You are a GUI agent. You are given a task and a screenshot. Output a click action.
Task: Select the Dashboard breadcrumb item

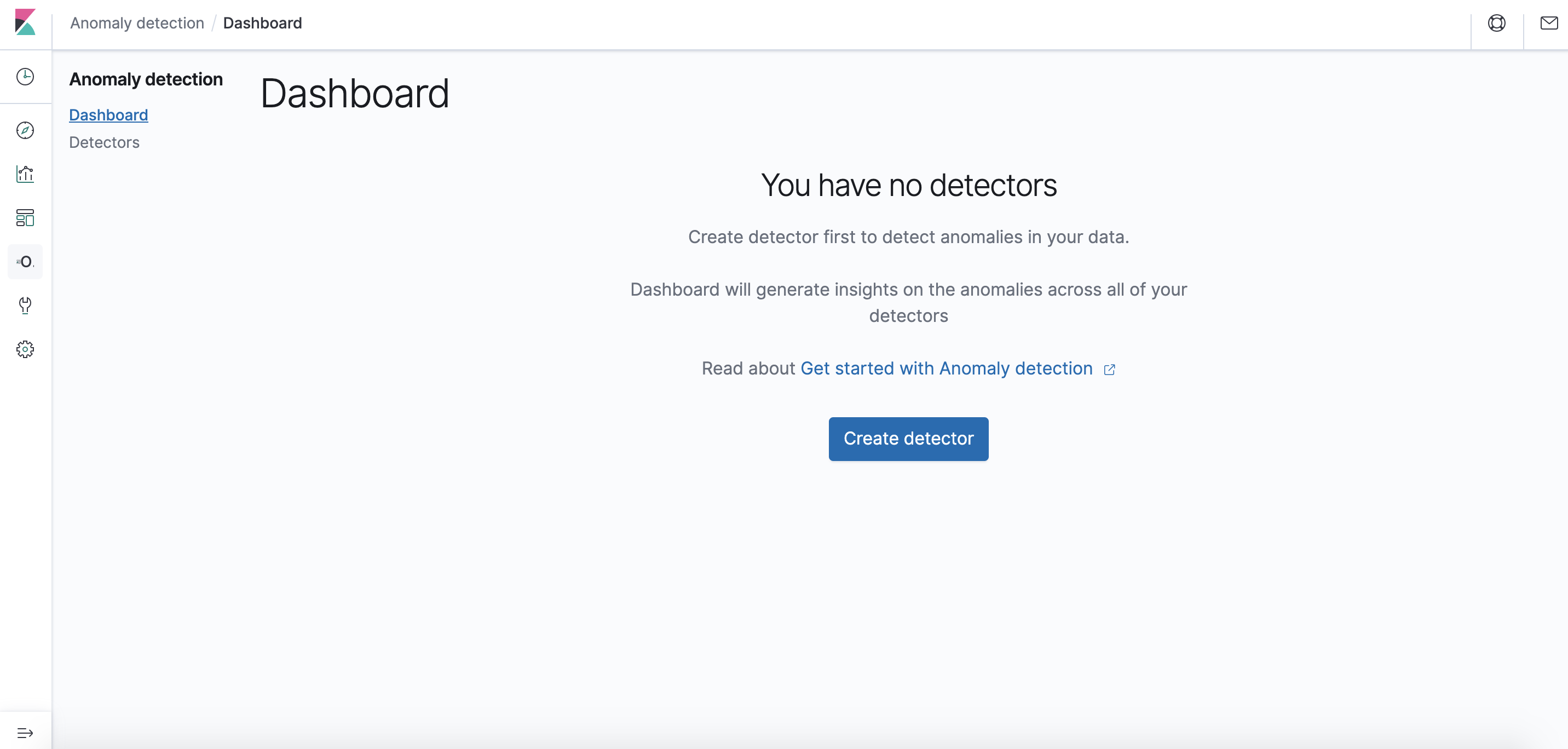pos(263,22)
